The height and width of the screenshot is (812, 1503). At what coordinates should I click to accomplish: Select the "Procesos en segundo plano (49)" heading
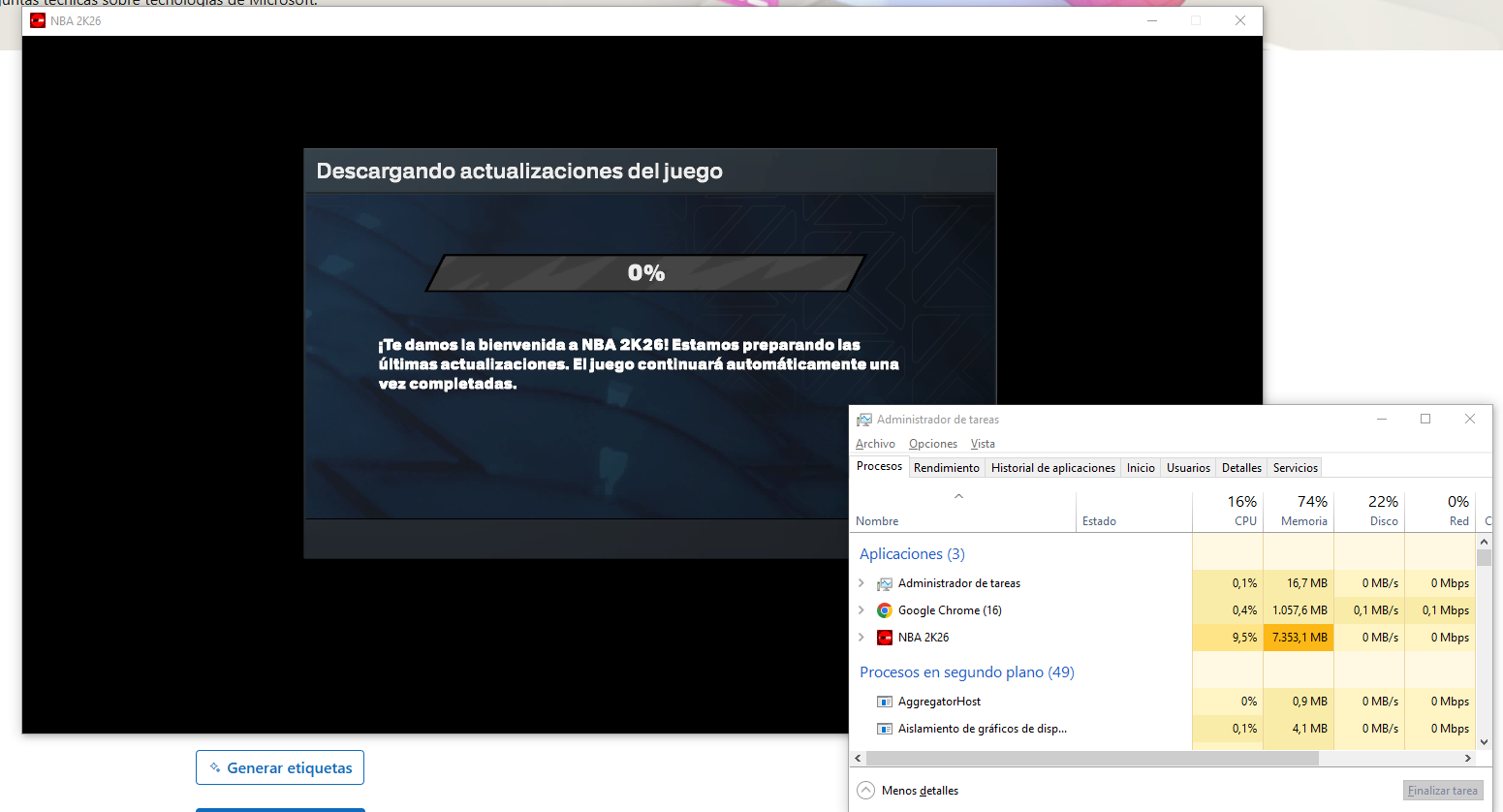[967, 672]
